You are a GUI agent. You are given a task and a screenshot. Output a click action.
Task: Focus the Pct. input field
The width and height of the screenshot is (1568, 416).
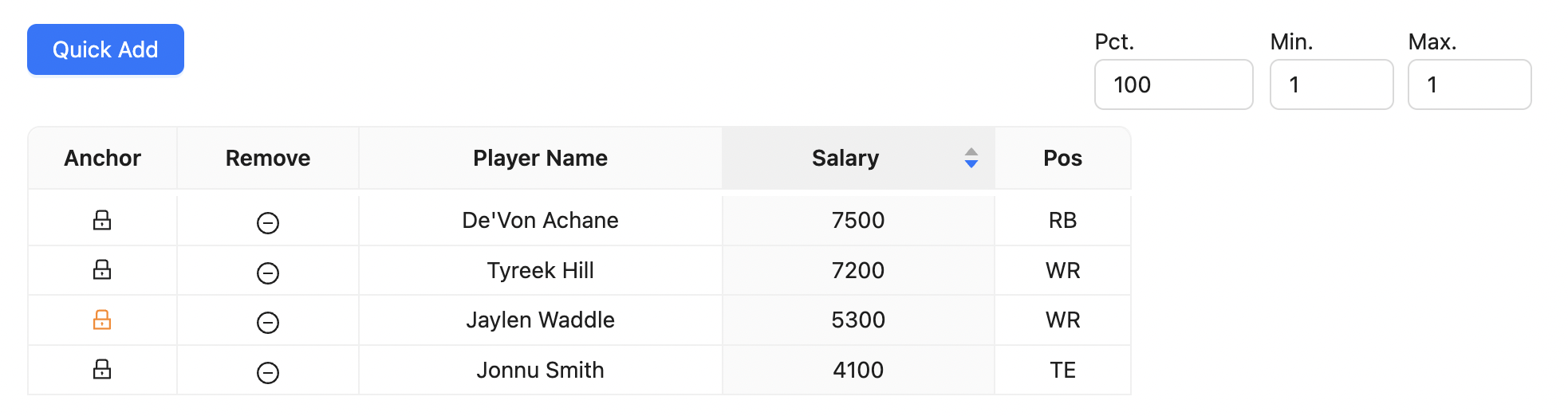[x=1173, y=84]
